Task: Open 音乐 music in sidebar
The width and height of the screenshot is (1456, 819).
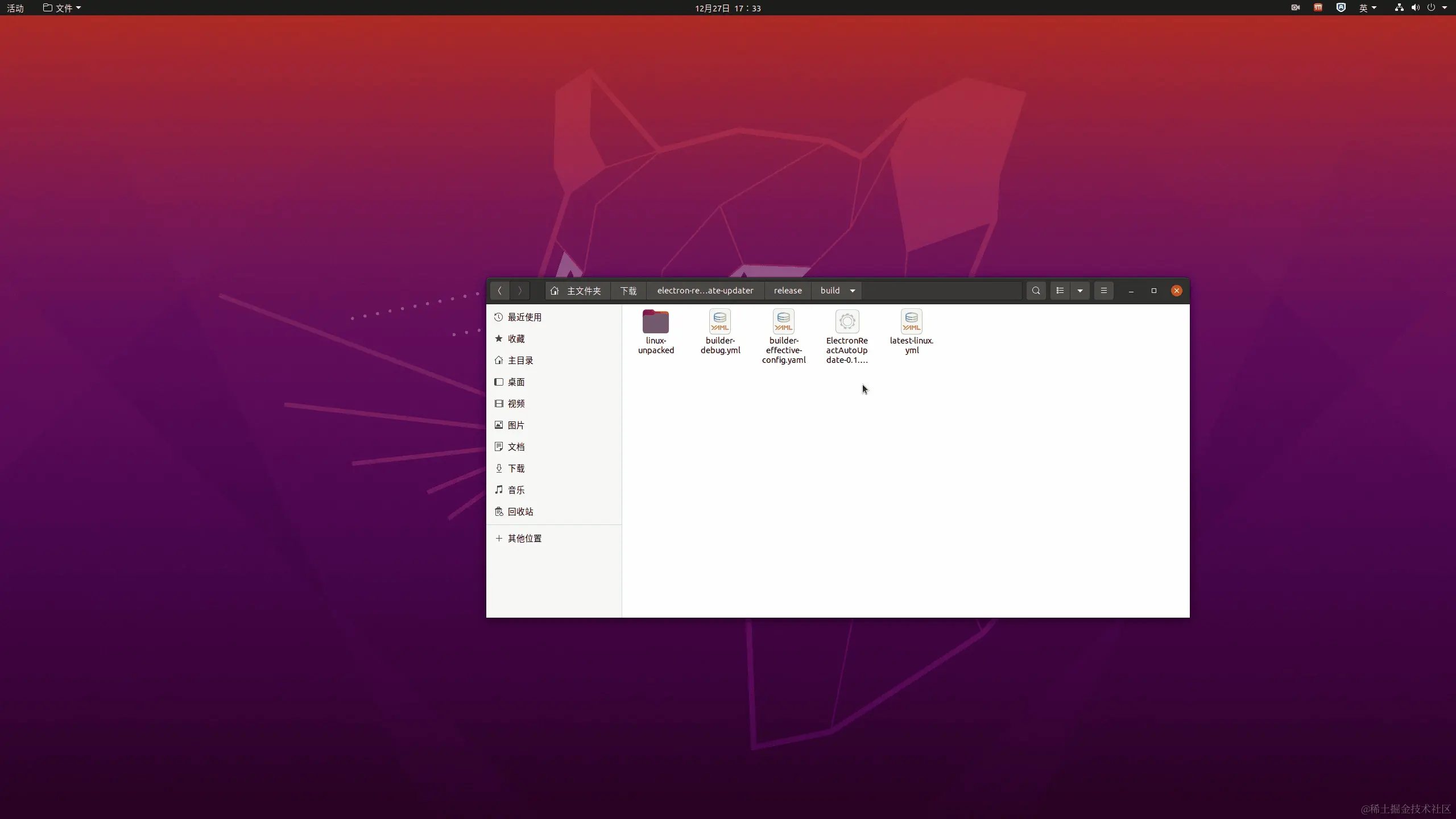Action: 554,490
